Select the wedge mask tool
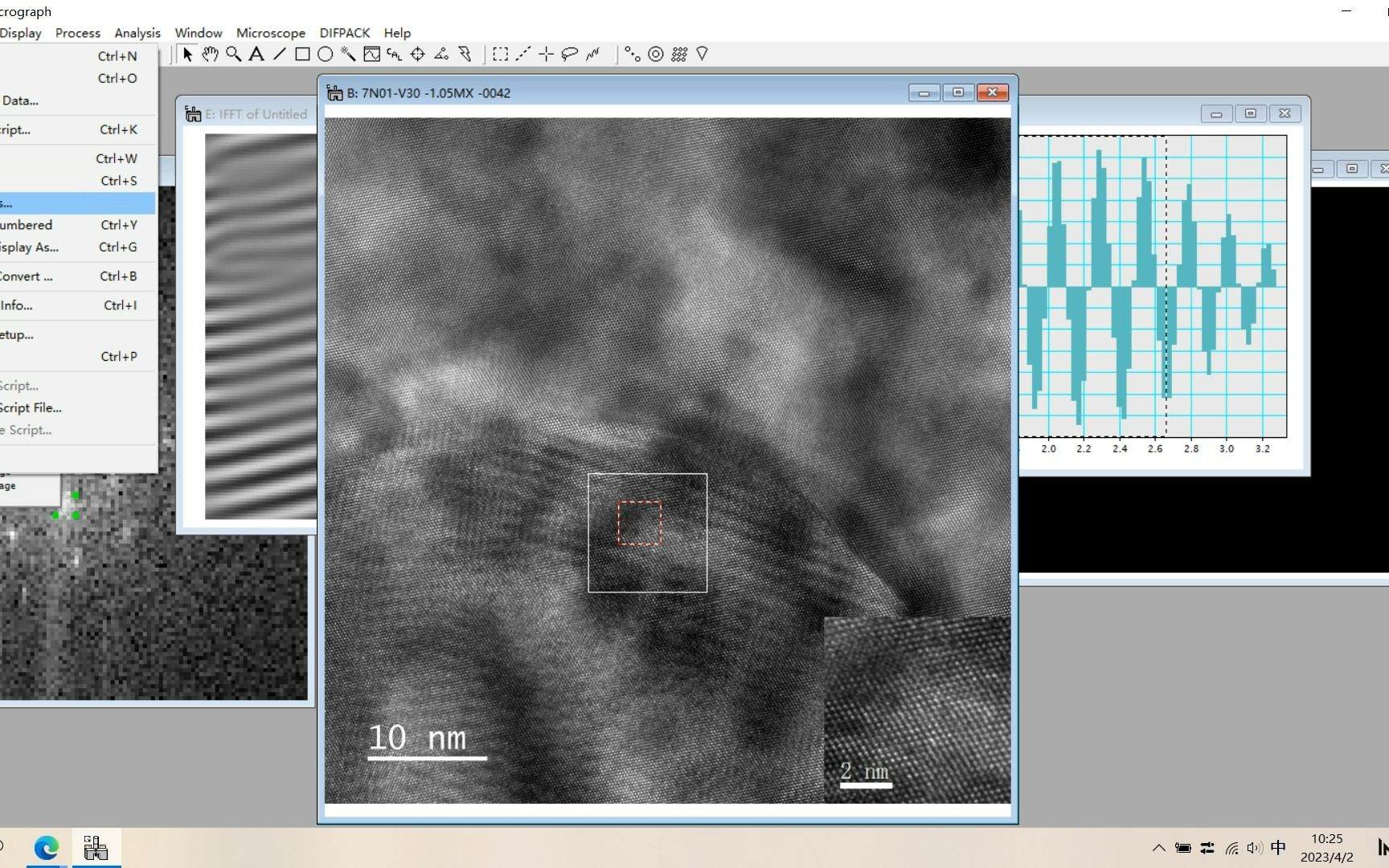1389x868 pixels. coord(702,54)
